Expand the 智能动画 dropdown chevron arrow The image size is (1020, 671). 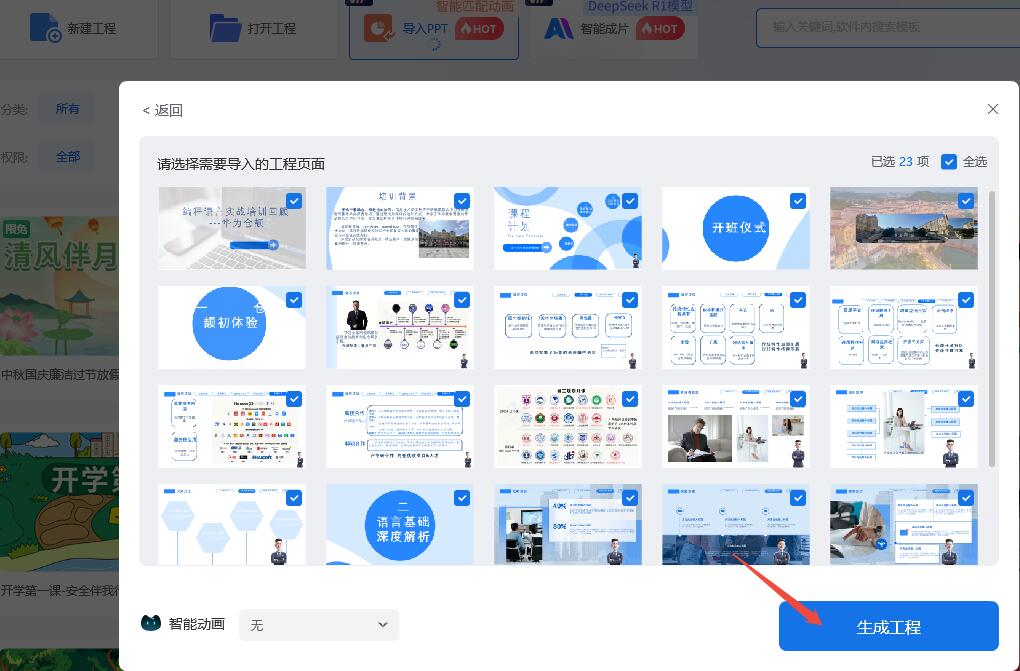pyautogui.click(x=382, y=625)
